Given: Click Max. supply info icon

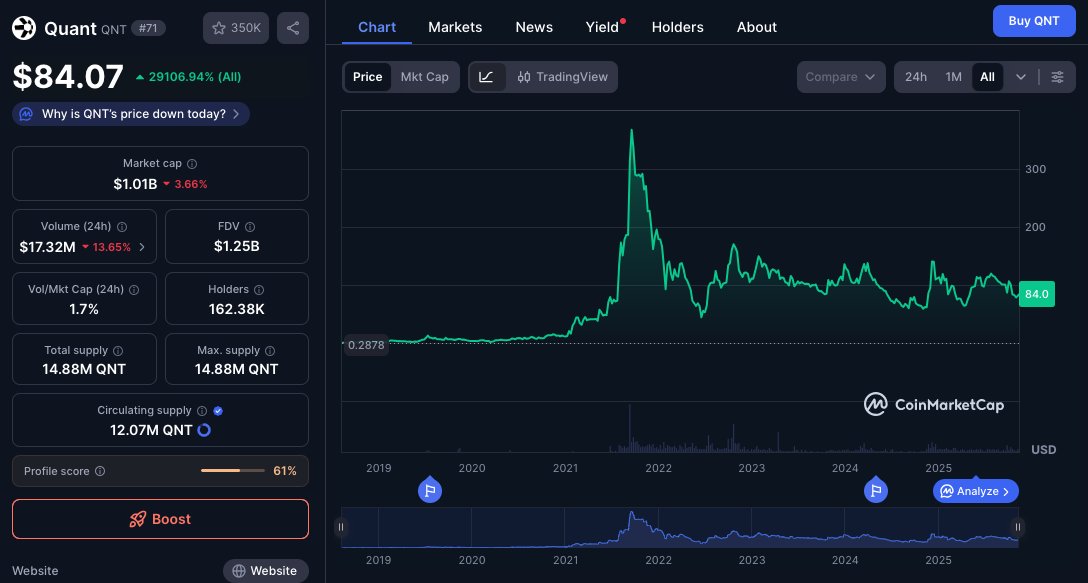Looking at the screenshot, I should 270,351.
